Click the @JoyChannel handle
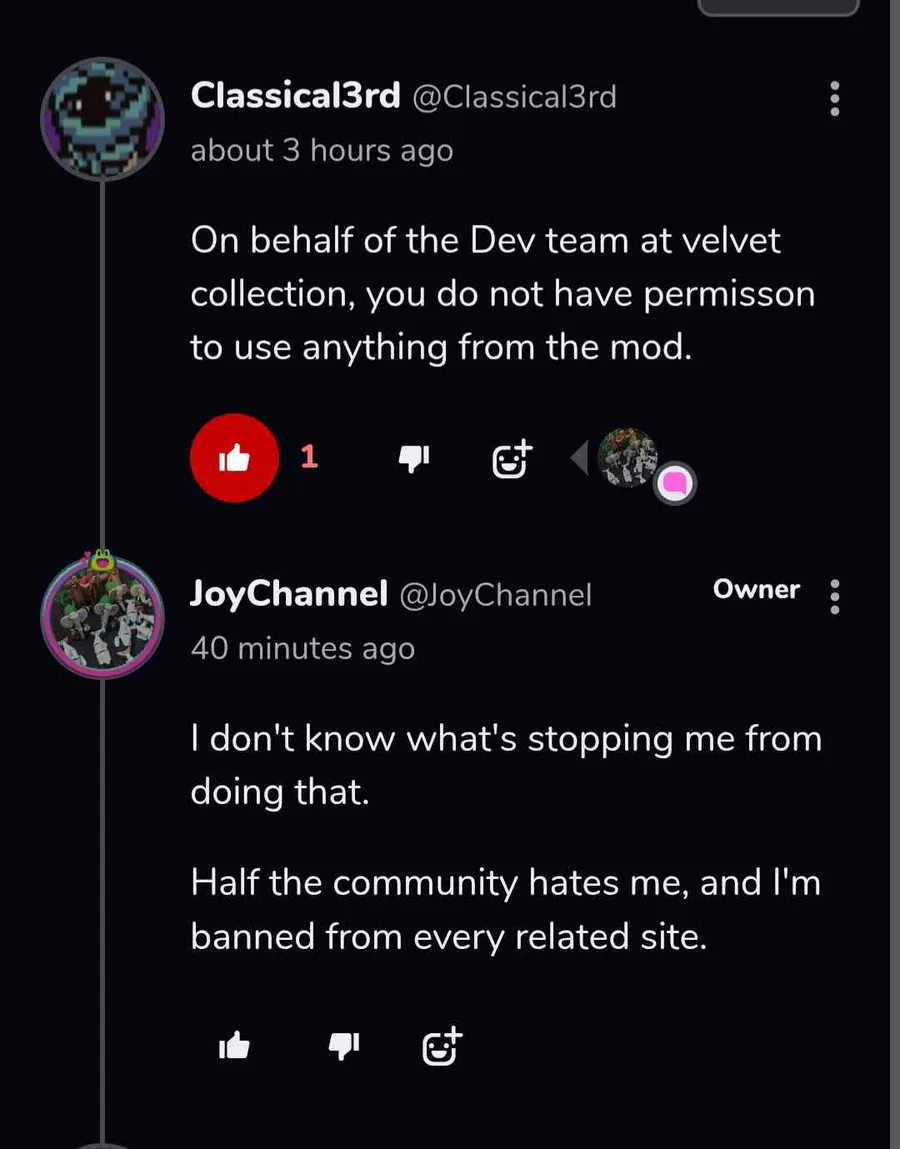 click(x=496, y=596)
